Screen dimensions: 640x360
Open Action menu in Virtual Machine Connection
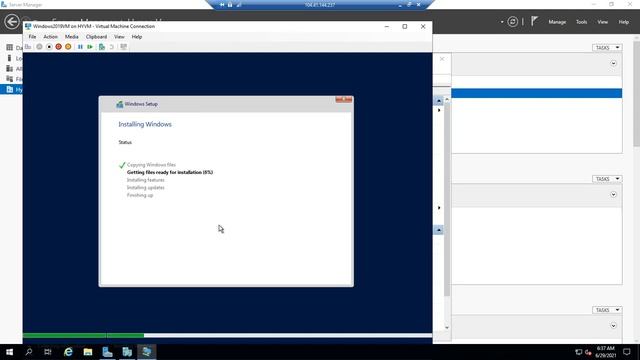51,37
